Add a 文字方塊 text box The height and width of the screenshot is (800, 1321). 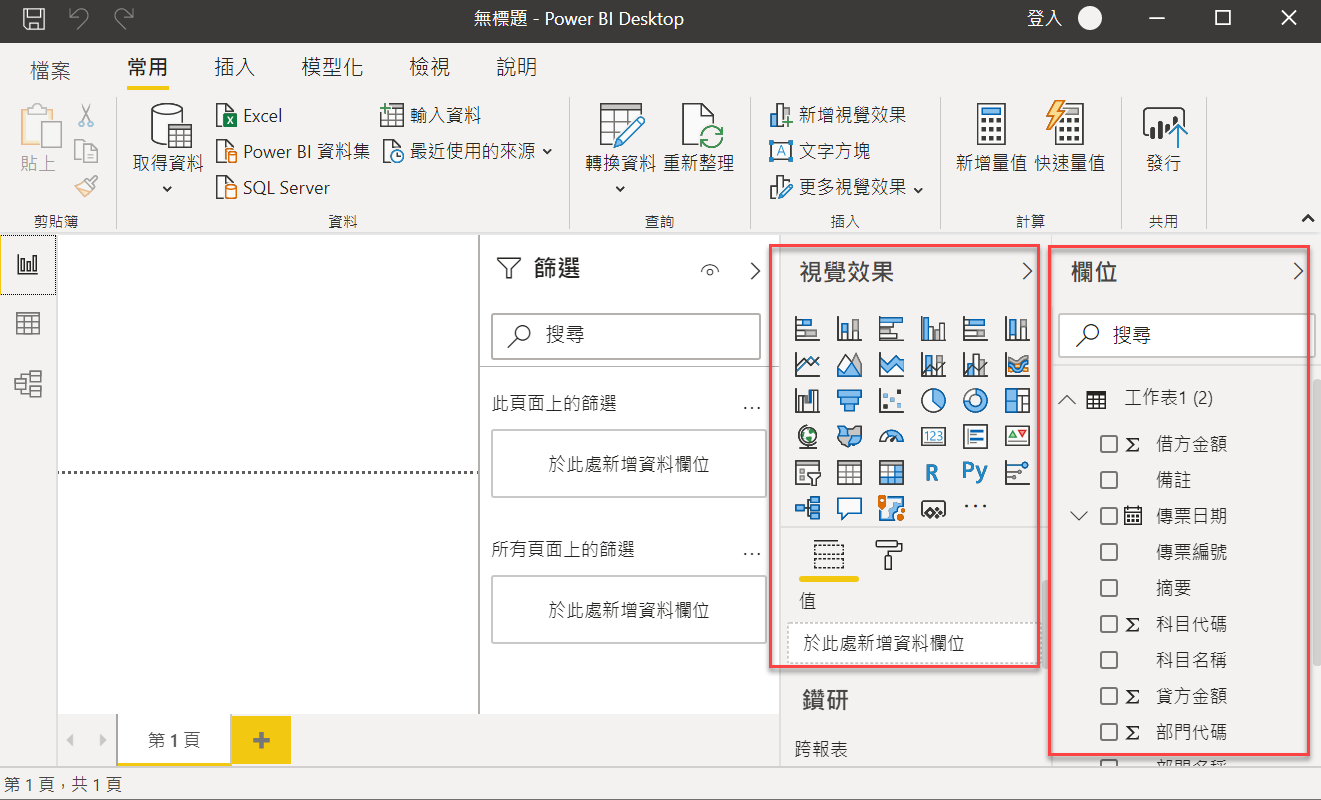819,151
